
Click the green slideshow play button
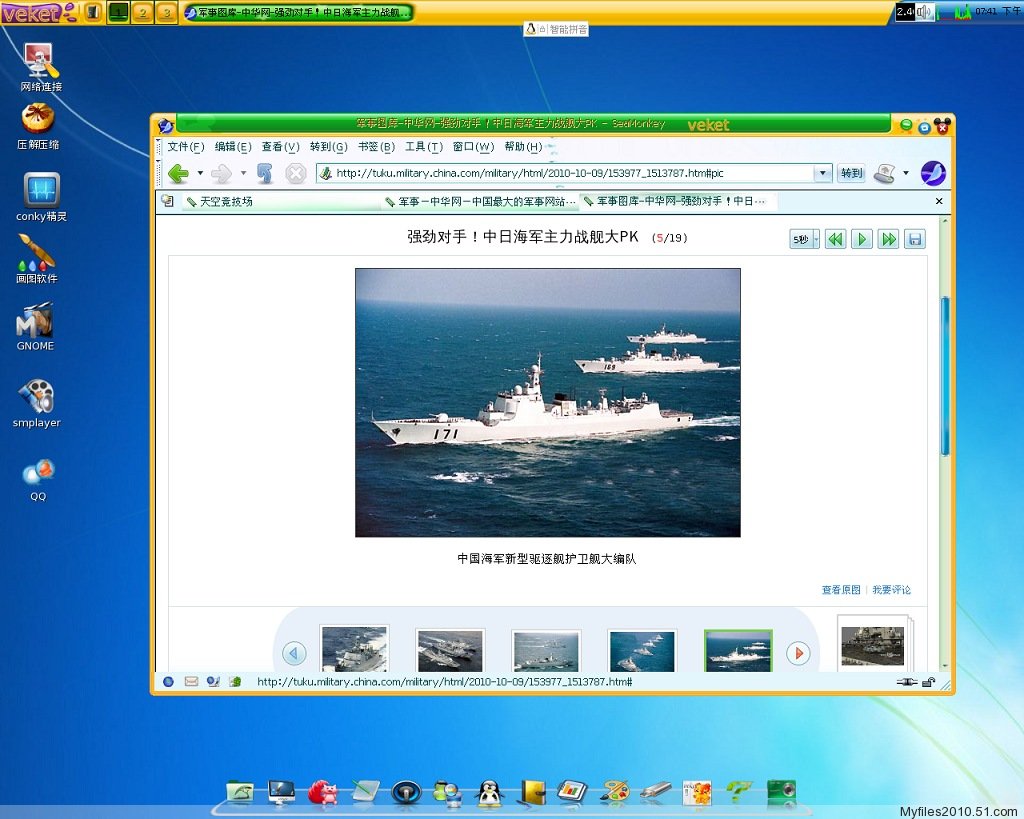pyautogui.click(x=862, y=239)
